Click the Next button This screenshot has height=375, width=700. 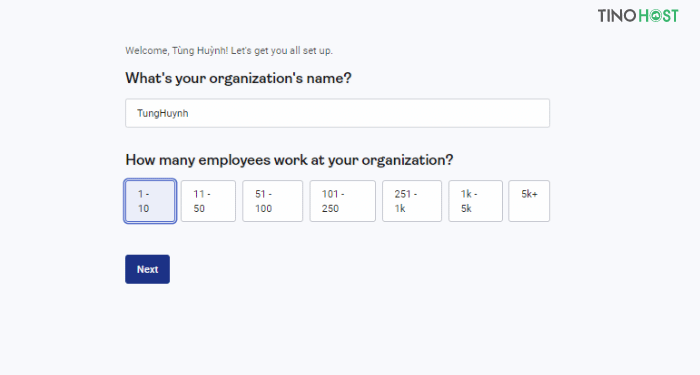click(147, 269)
